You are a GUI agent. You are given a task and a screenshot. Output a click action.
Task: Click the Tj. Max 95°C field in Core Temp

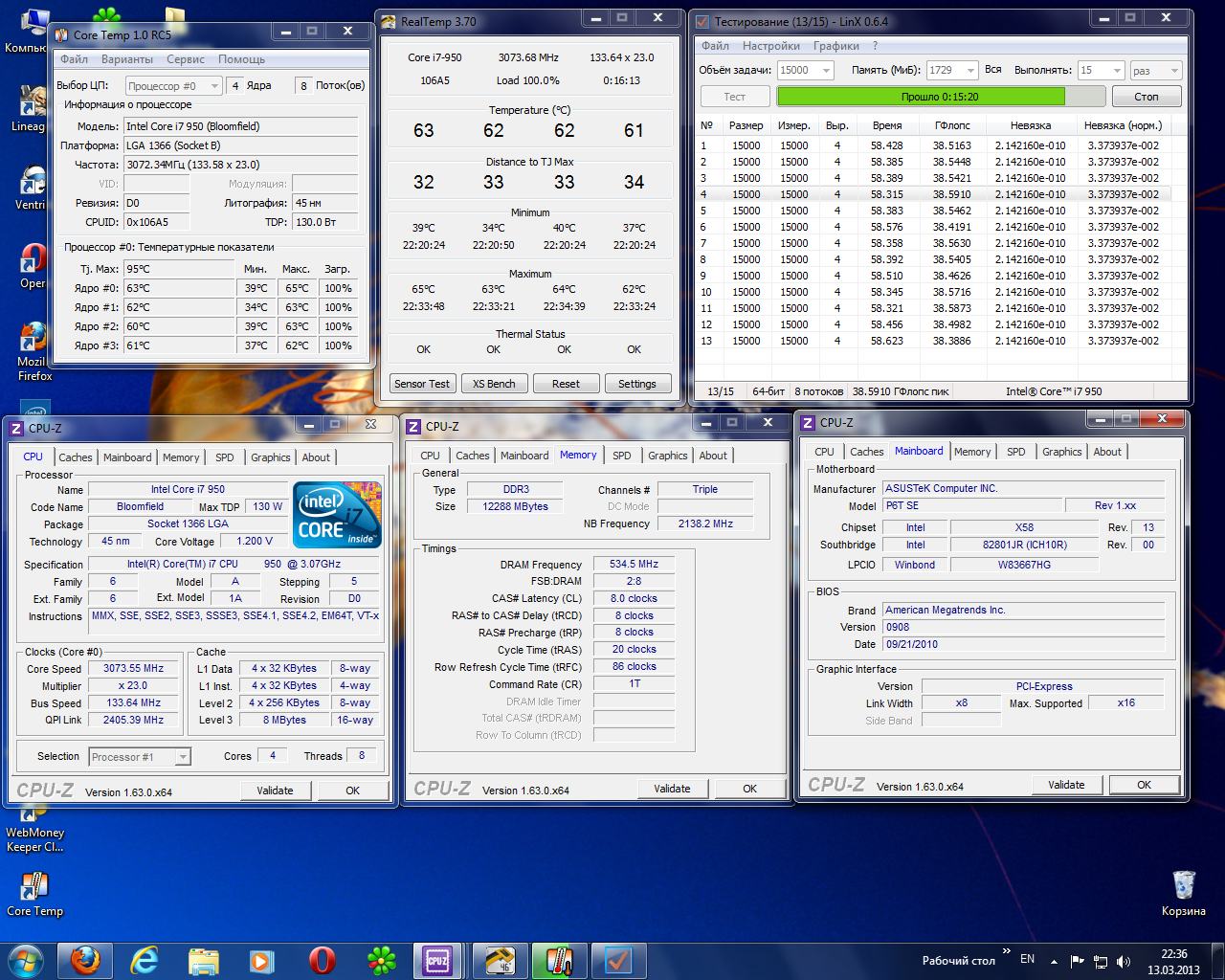tap(178, 269)
